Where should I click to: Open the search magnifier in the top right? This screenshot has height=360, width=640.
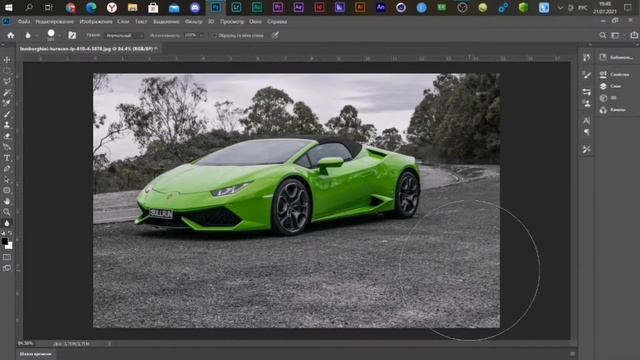[x=602, y=36]
